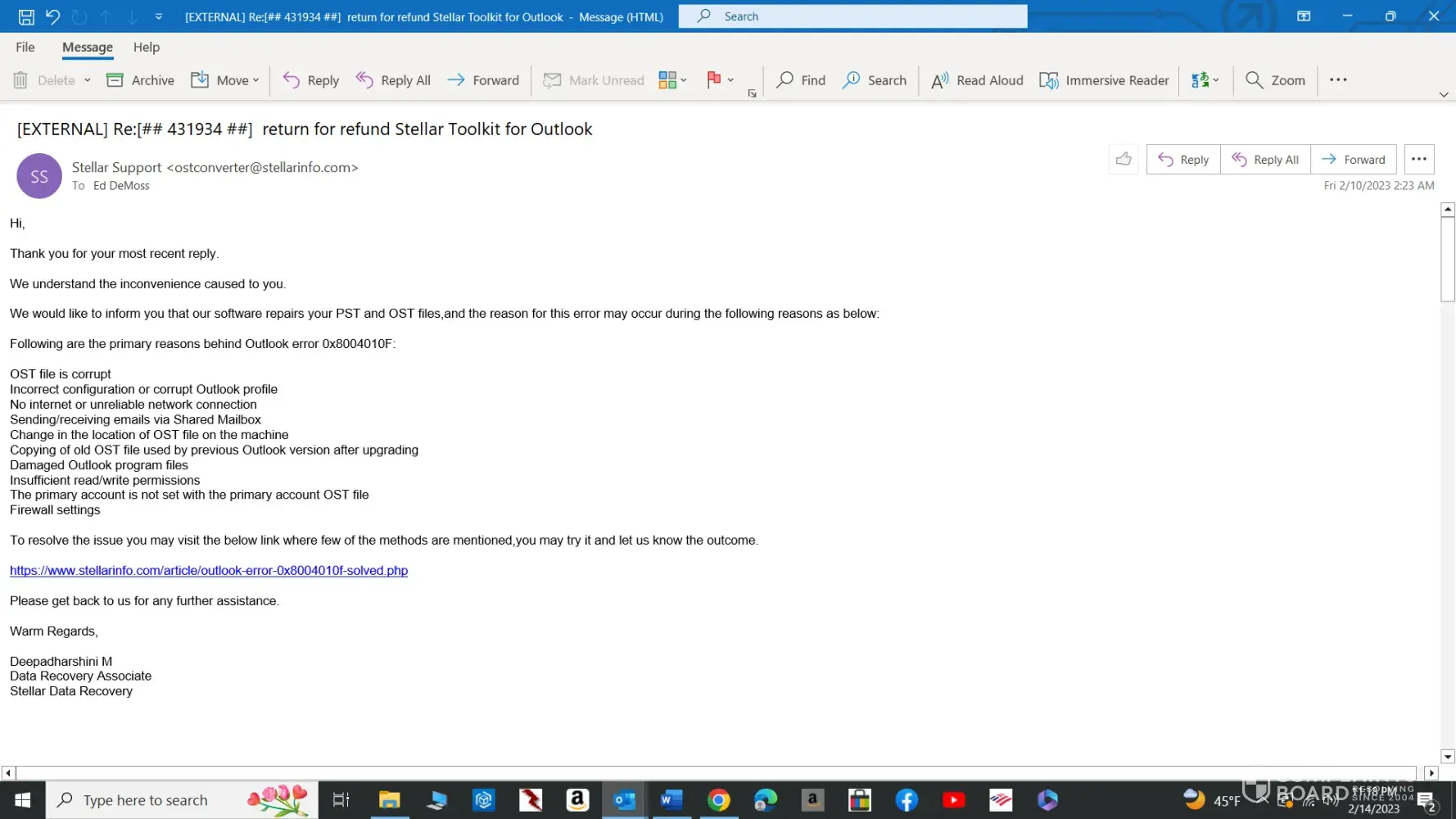This screenshot has width=1456, height=819.
Task: Open the Ribbon Display Options button
Action: [x=1304, y=16]
